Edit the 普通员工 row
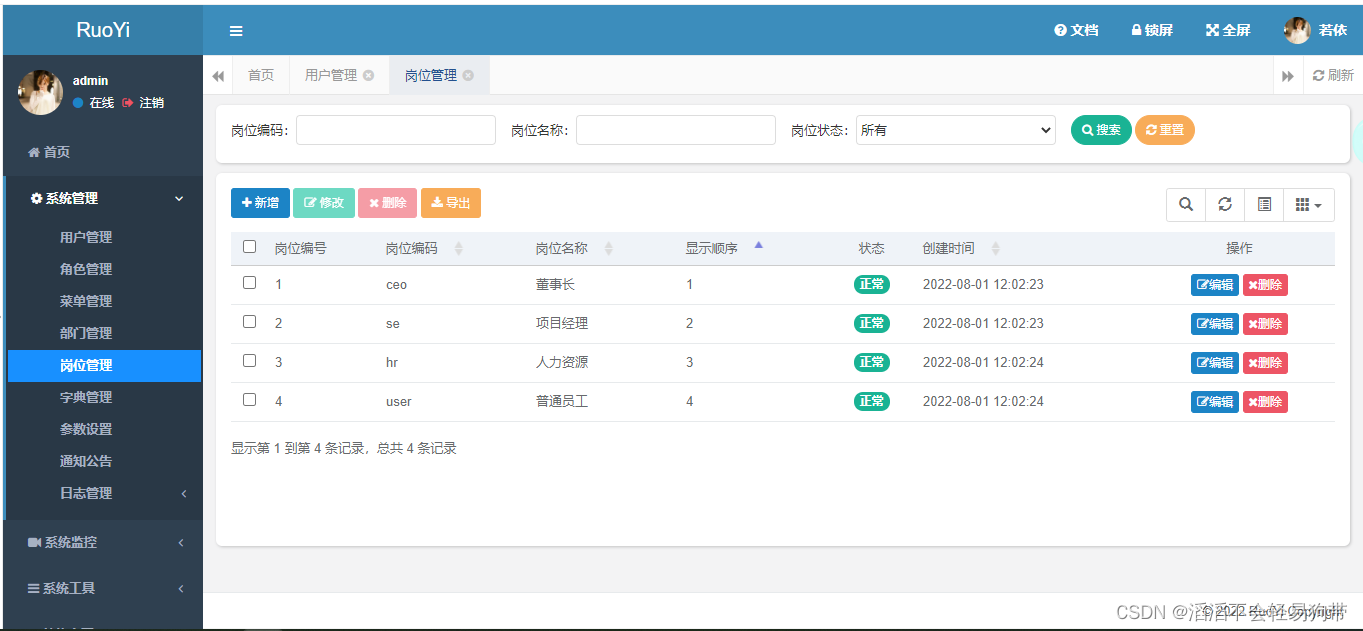 click(x=1215, y=402)
